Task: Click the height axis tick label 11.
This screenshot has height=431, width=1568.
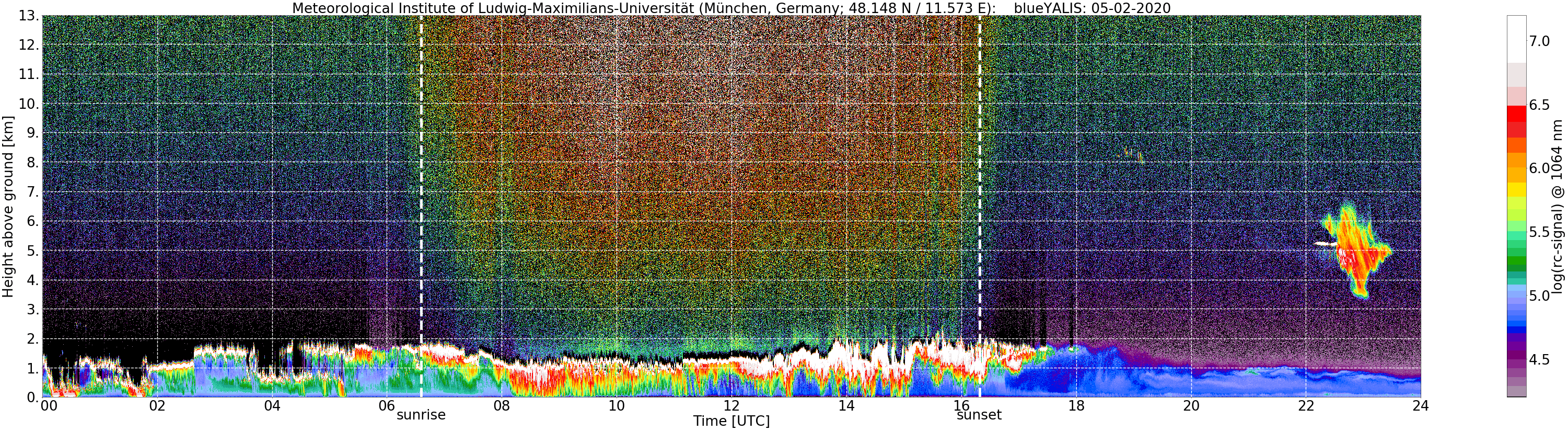Action: (x=29, y=74)
